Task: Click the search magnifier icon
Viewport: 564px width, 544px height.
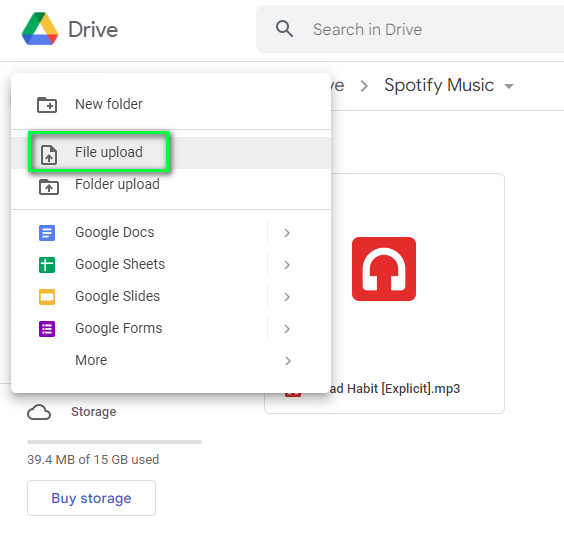Action: click(x=284, y=29)
